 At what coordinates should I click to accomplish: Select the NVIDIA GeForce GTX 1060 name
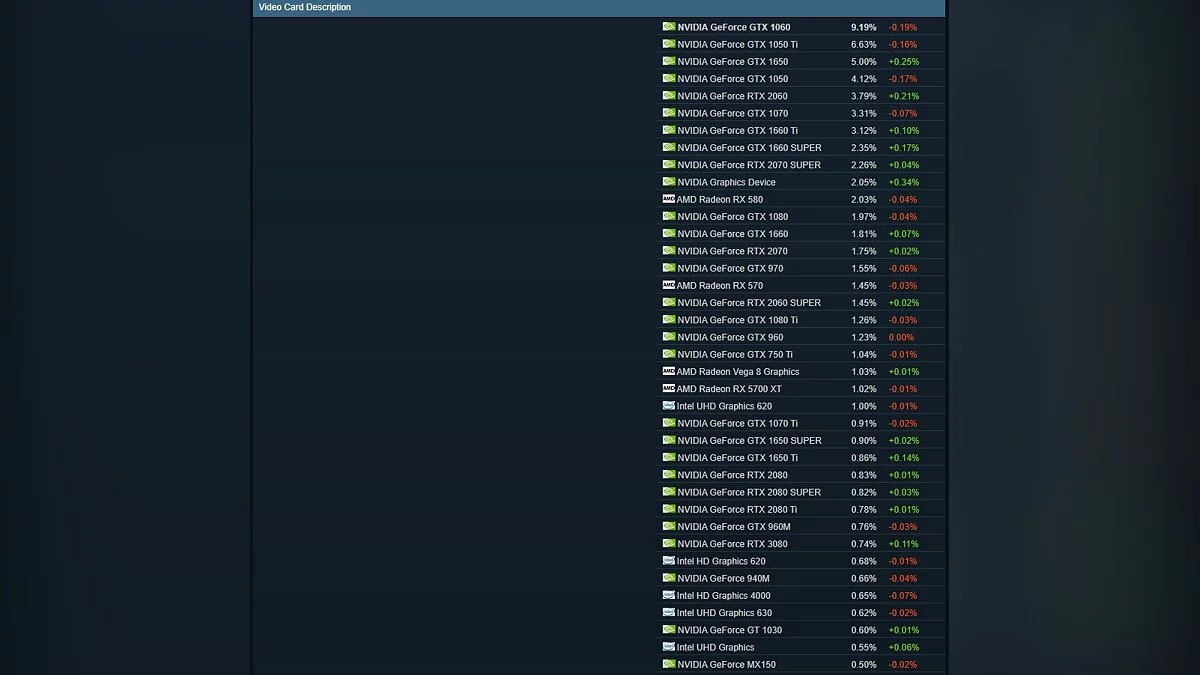click(734, 27)
